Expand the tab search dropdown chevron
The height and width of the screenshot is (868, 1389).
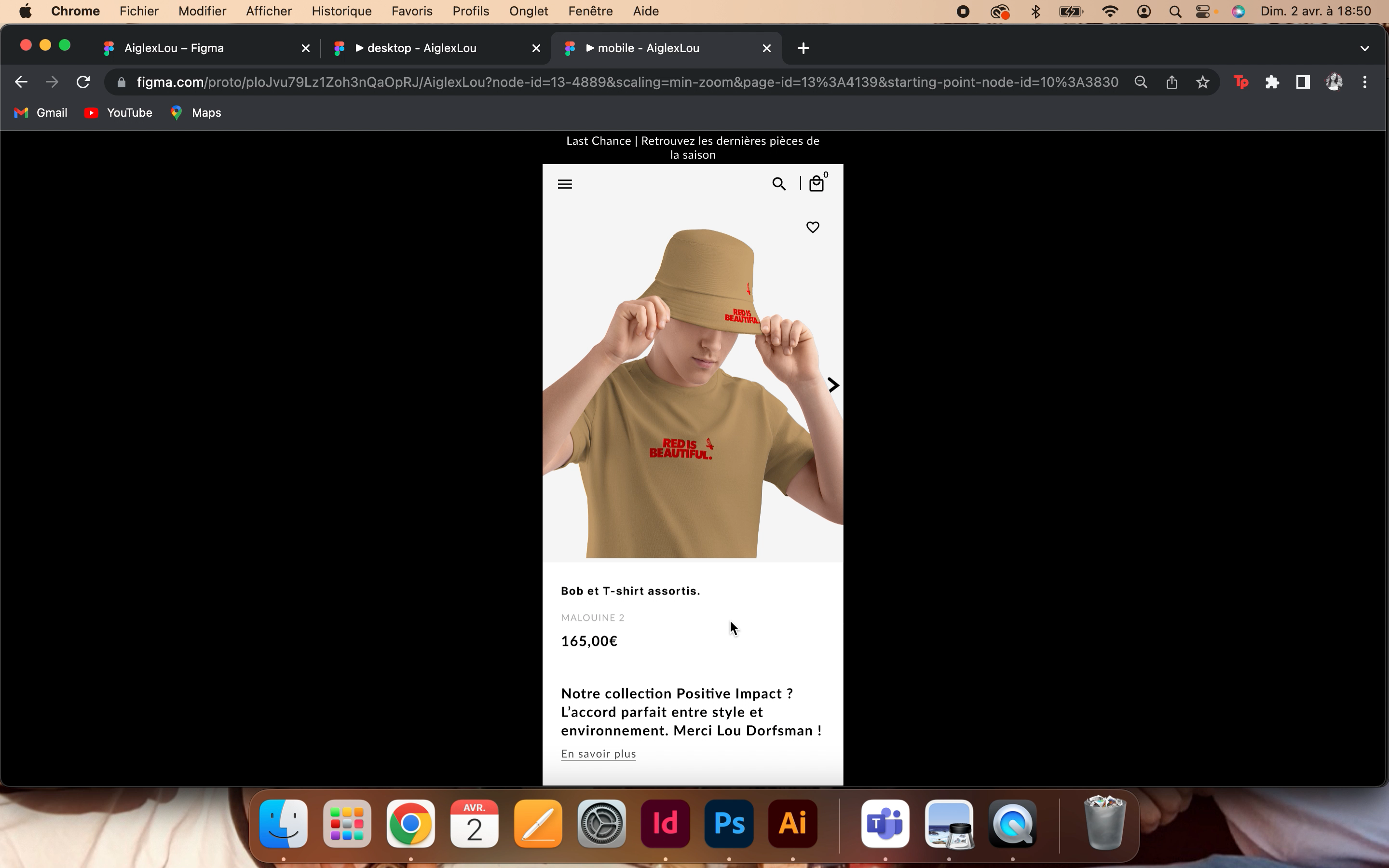(x=1364, y=48)
